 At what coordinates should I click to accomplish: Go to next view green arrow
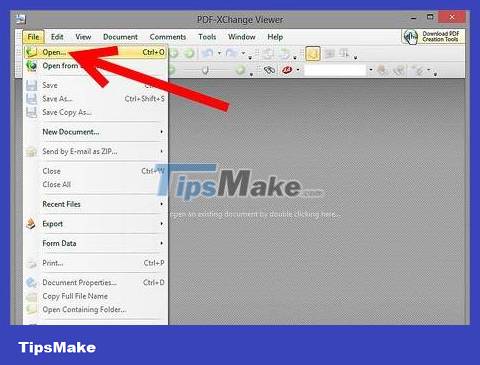pos(189,53)
